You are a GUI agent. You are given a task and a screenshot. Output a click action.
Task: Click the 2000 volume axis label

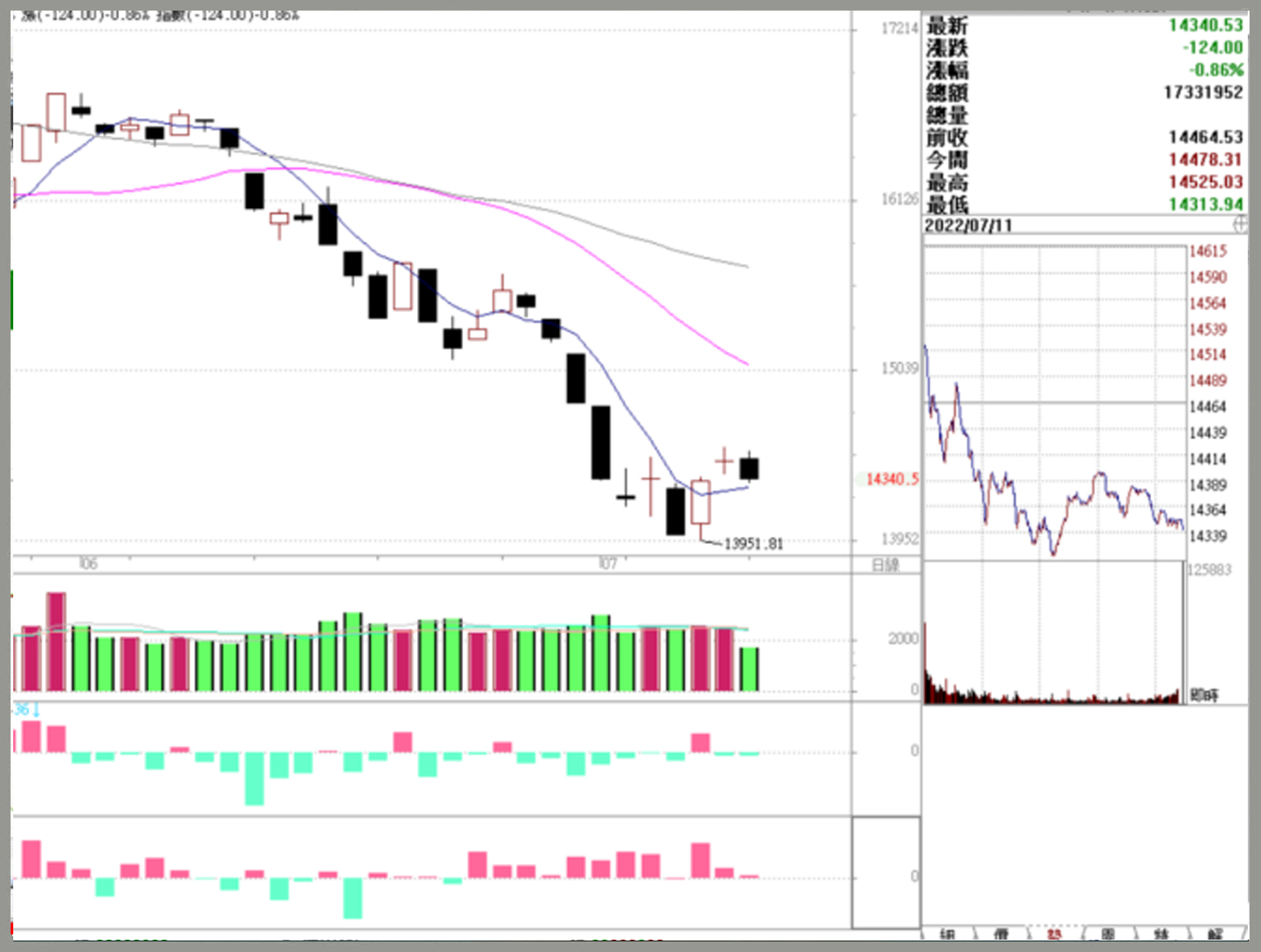[903, 638]
